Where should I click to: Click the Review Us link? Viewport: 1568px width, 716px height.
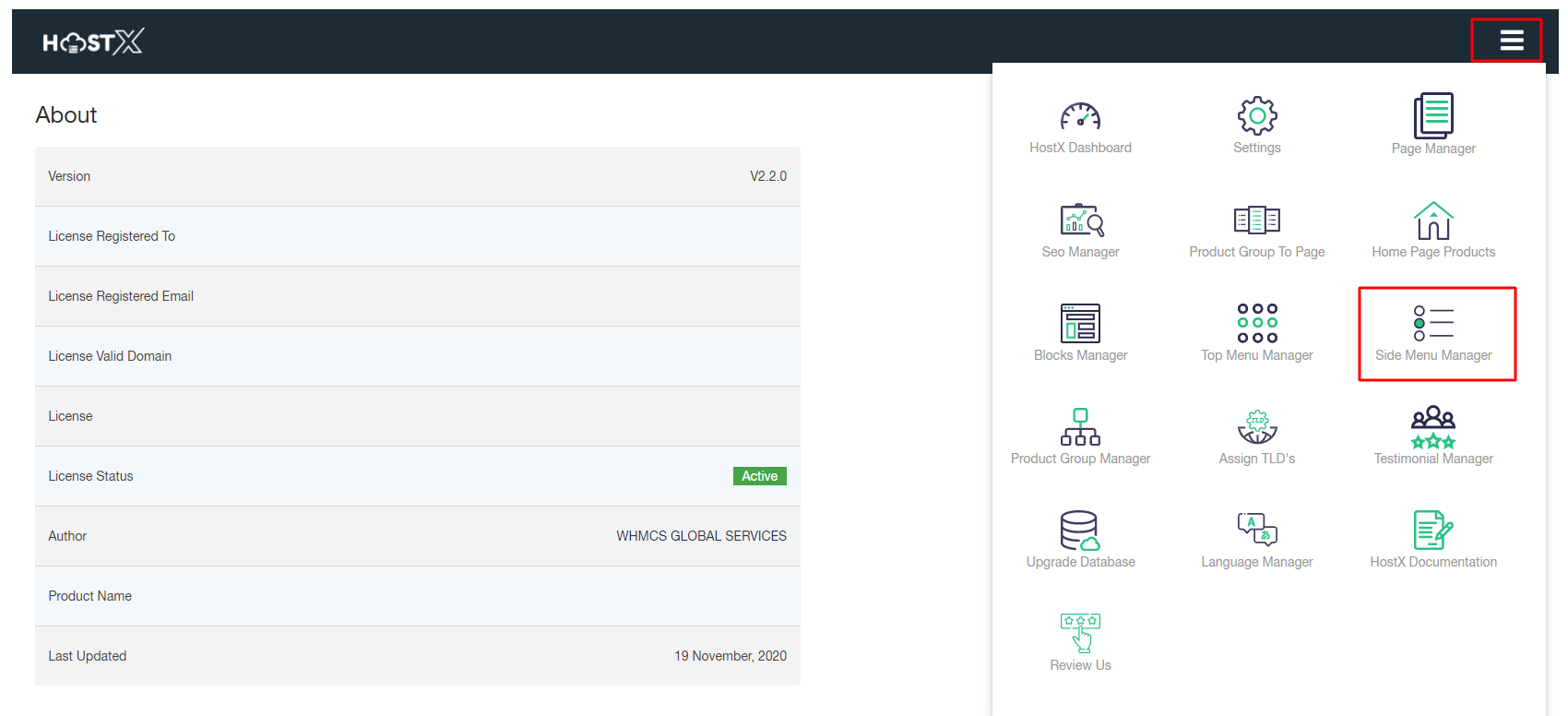tap(1080, 665)
